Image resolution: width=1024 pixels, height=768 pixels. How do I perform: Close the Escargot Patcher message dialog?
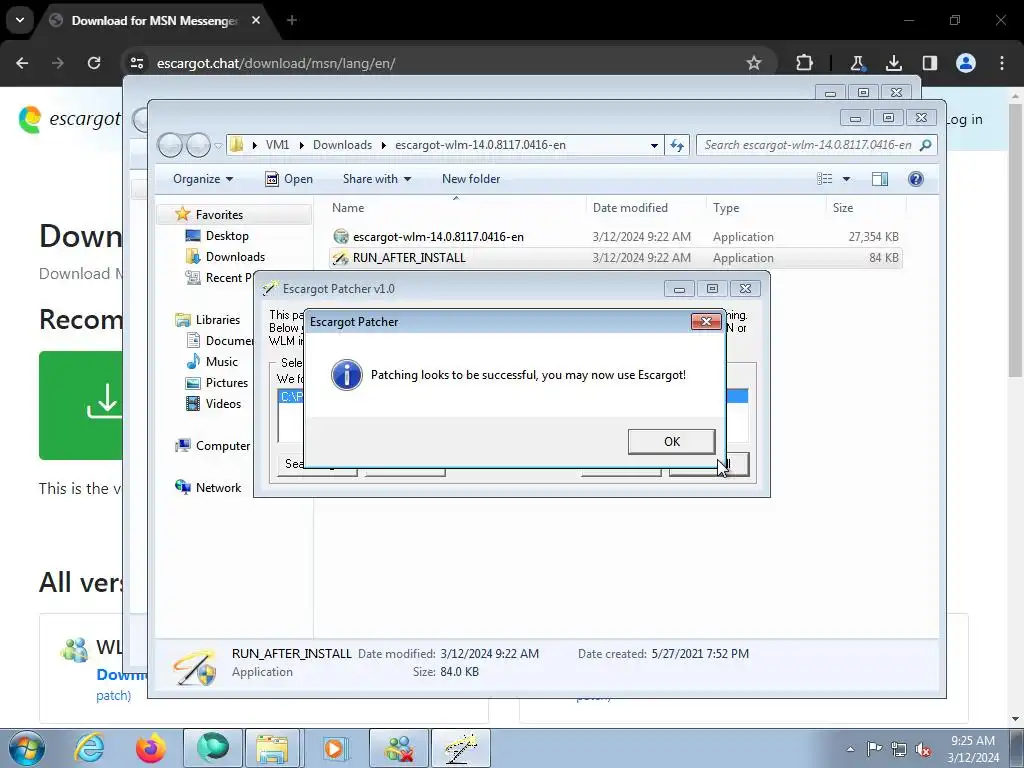(x=706, y=321)
